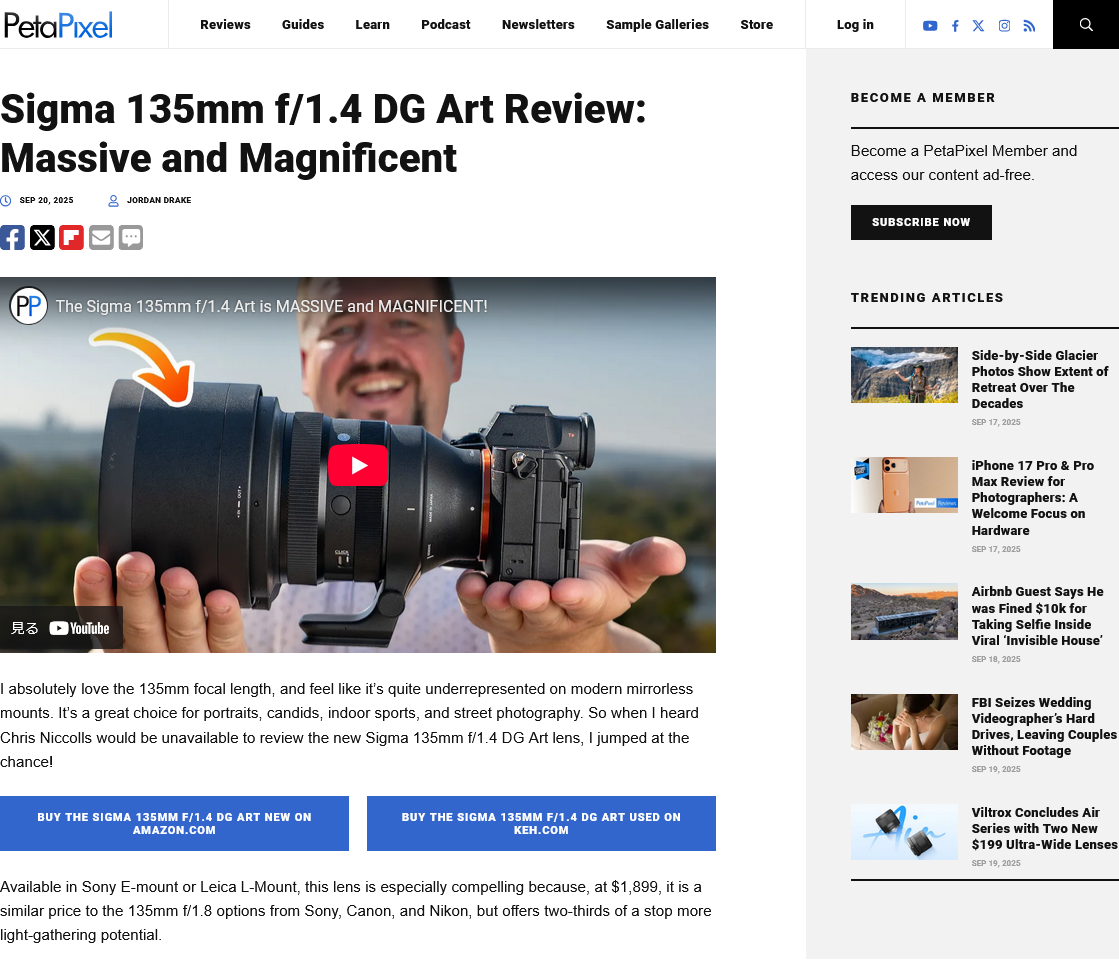Image resolution: width=1119 pixels, height=960 pixels.
Task: Open the Viltrox Air lenses thumbnail
Action: (x=904, y=832)
